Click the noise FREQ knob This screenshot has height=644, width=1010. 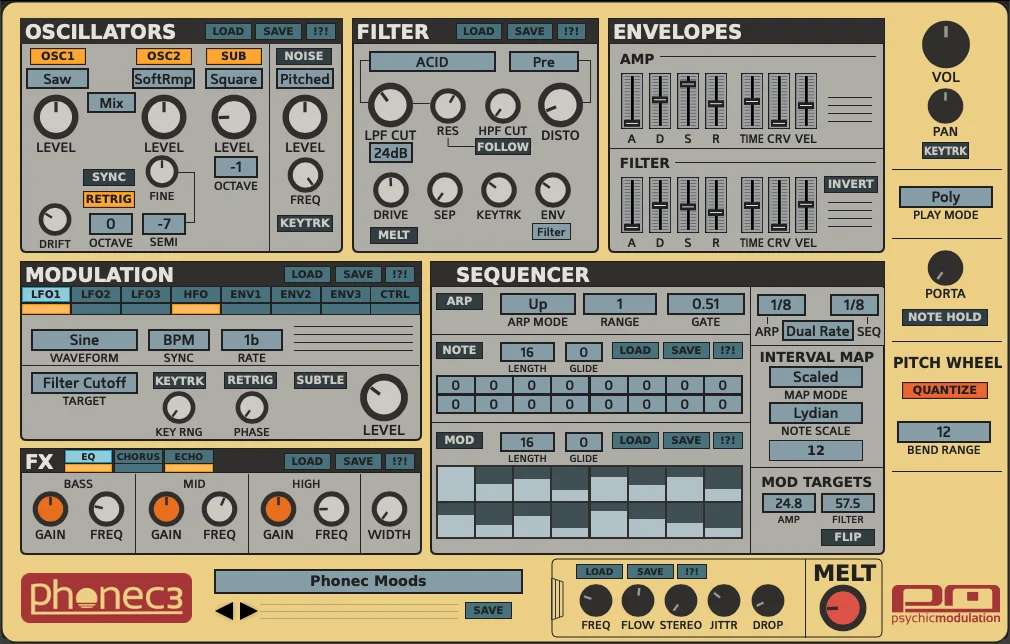pyautogui.click(x=305, y=175)
